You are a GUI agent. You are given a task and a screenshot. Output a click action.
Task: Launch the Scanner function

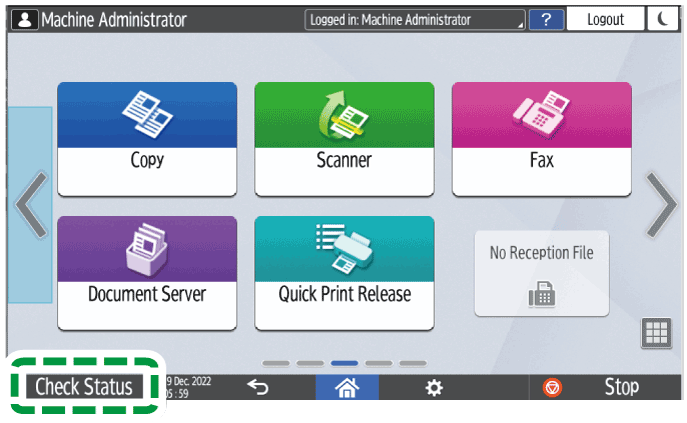(344, 138)
